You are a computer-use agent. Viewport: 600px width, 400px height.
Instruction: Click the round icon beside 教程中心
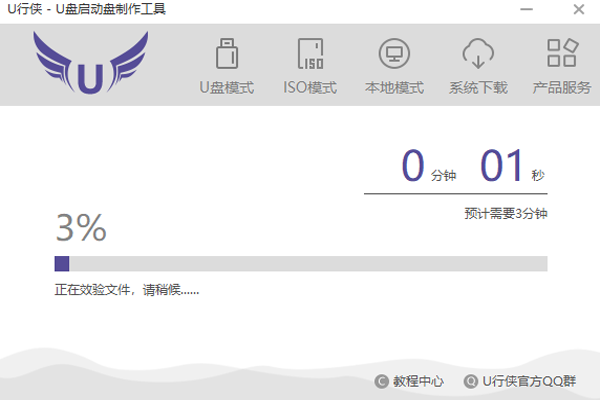[x=381, y=381]
